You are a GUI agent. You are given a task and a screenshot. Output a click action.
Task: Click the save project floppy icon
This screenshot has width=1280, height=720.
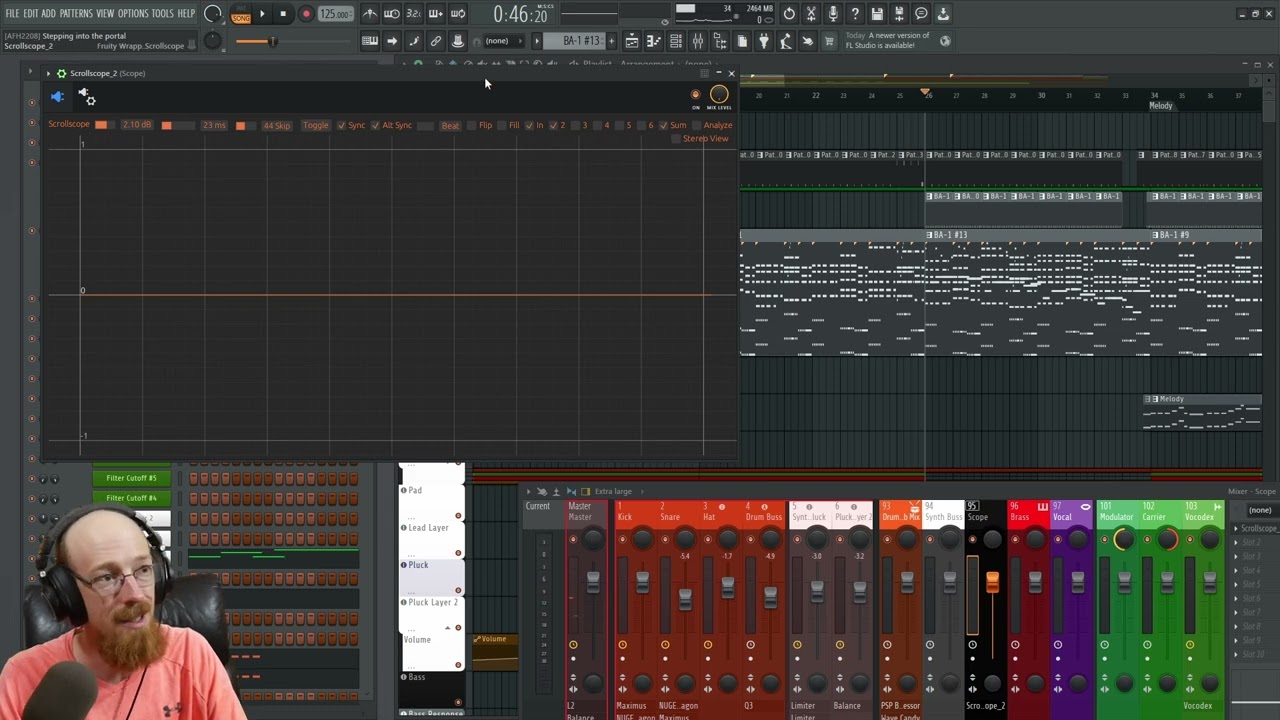point(877,14)
